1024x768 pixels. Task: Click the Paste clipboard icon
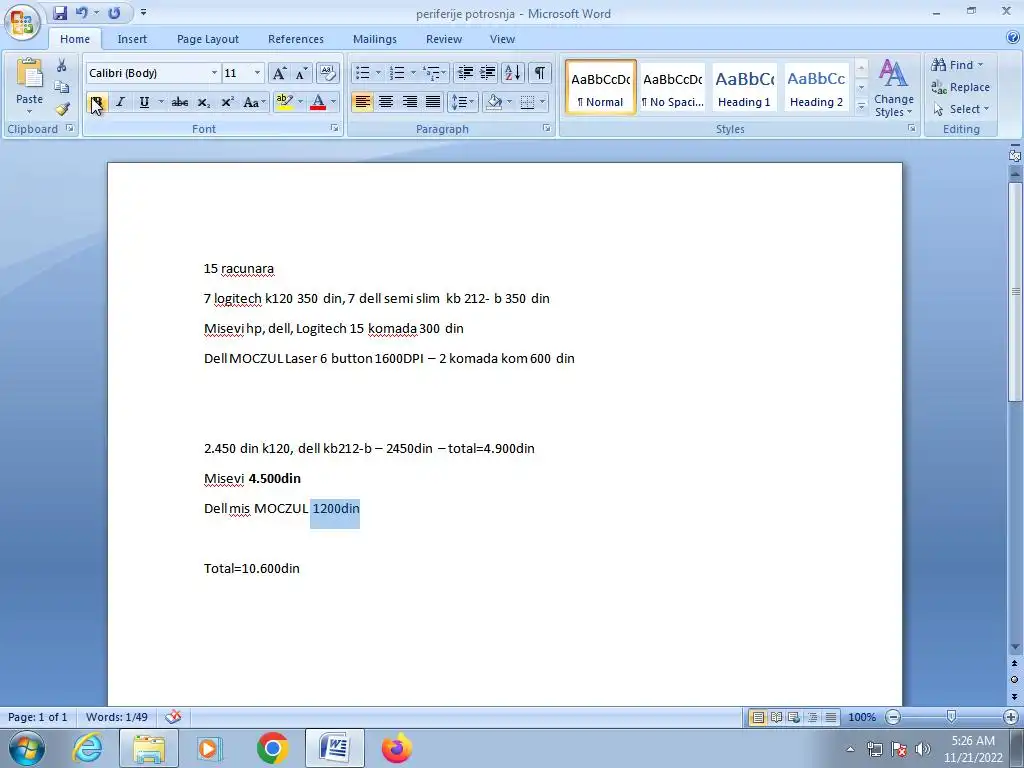tap(29, 74)
